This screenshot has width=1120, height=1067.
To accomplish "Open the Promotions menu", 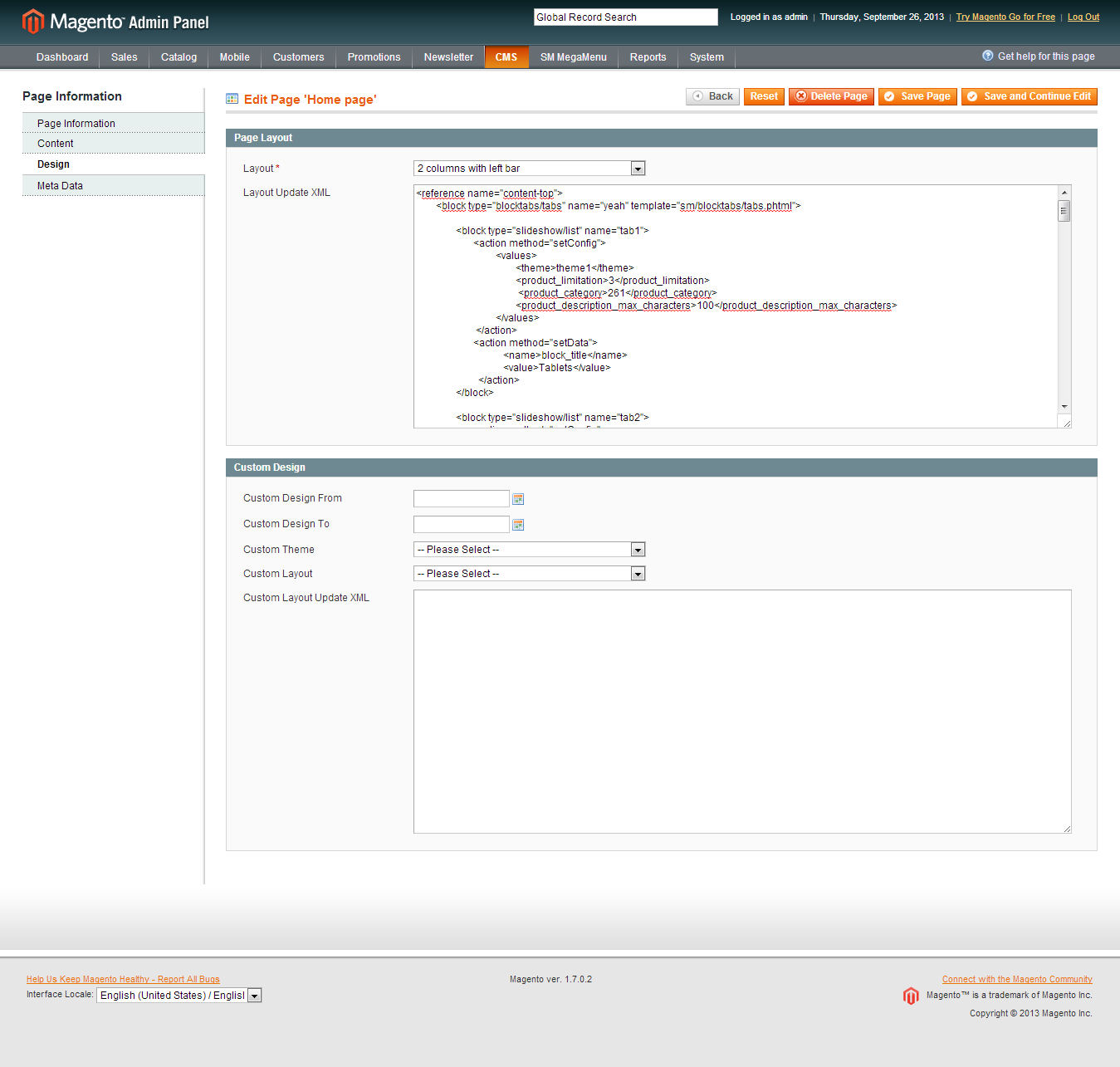I will 374,57.
